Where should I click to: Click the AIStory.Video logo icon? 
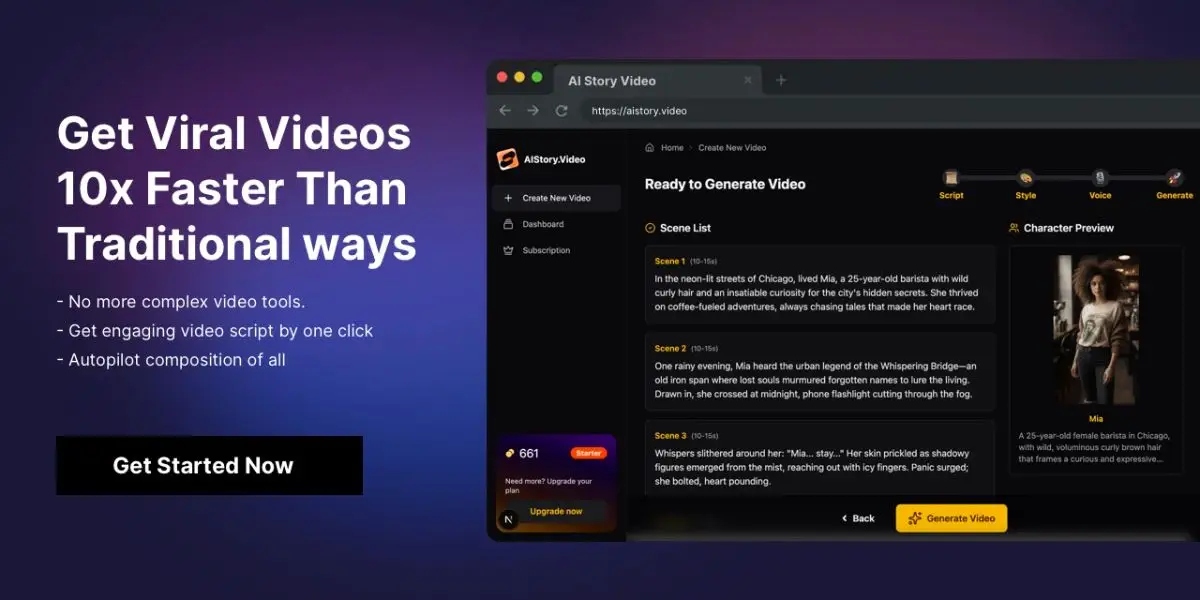(508, 159)
